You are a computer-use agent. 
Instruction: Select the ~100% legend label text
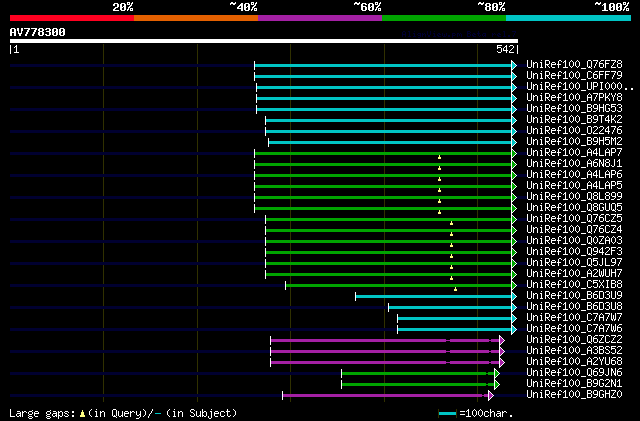[x=612, y=7]
